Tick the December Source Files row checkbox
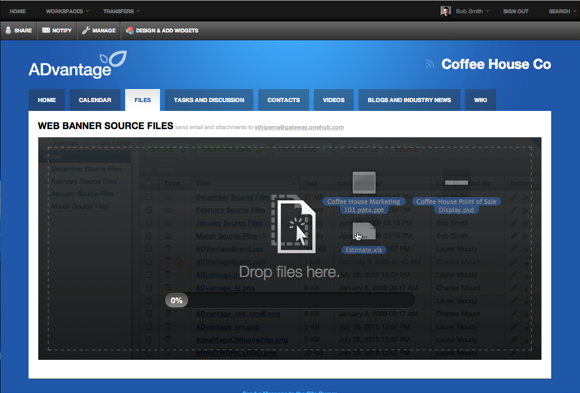The image size is (580, 393). [x=149, y=197]
